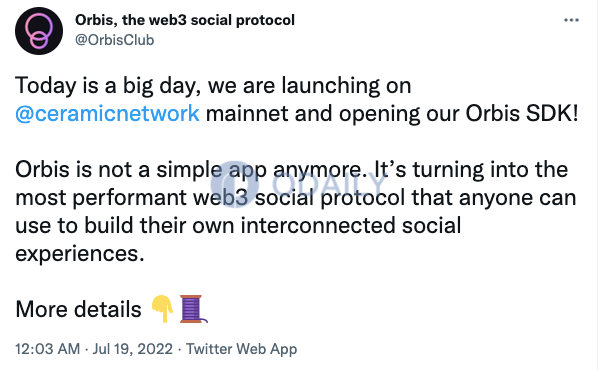Open the Orbis profile avatar
The image size is (599, 370).
[39, 31]
